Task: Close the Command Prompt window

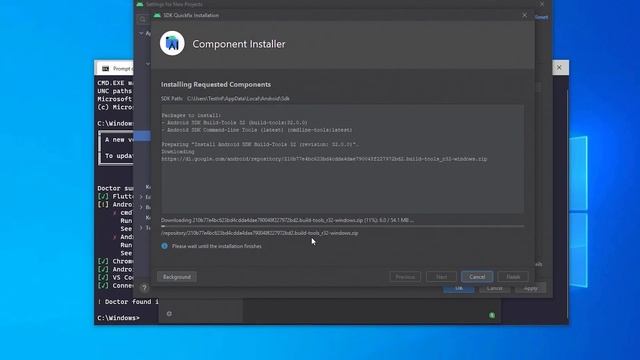Action: coord(559,67)
